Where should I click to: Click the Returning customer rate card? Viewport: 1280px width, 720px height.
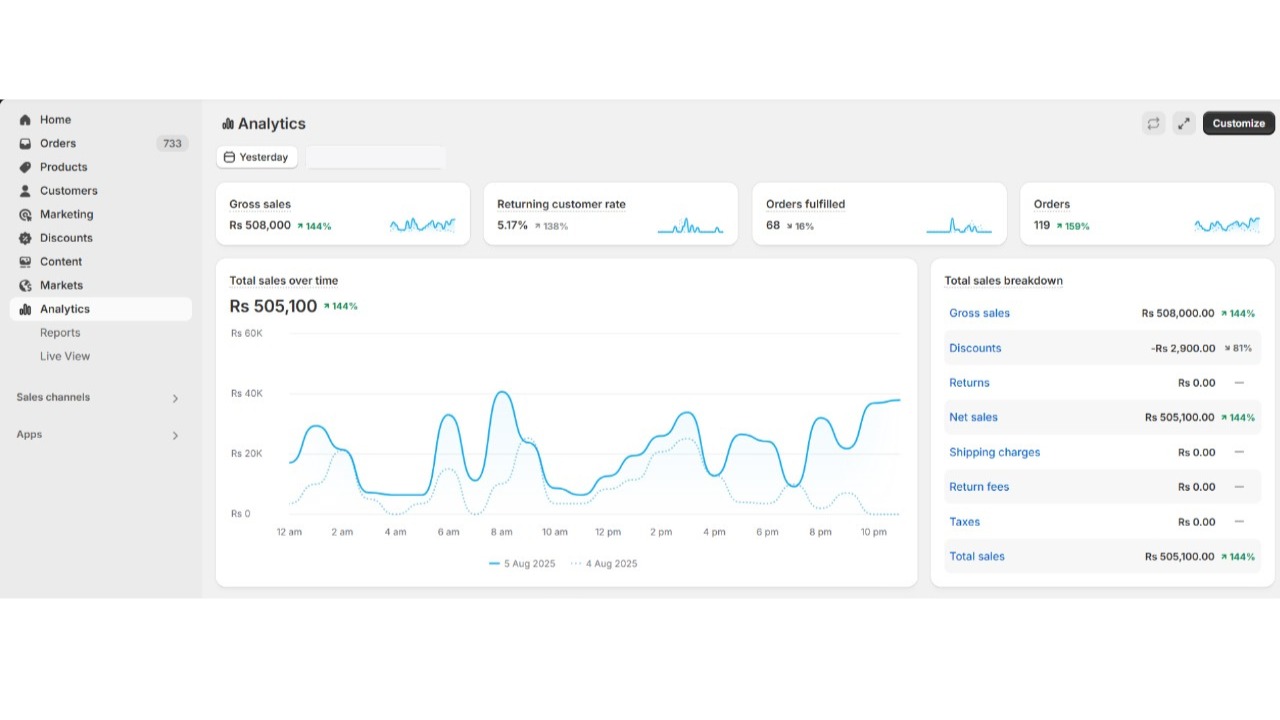pos(610,214)
